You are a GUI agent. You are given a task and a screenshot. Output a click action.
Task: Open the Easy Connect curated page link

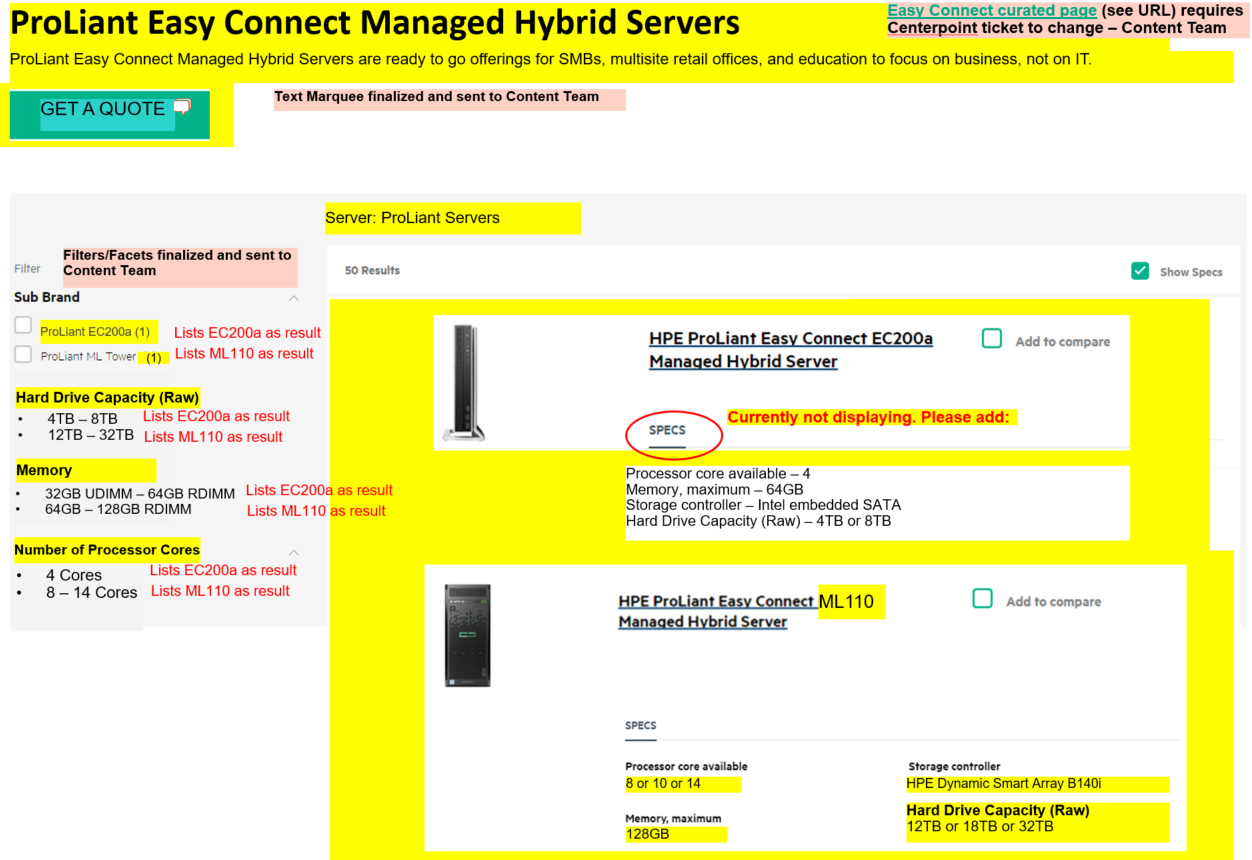[x=991, y=11]
